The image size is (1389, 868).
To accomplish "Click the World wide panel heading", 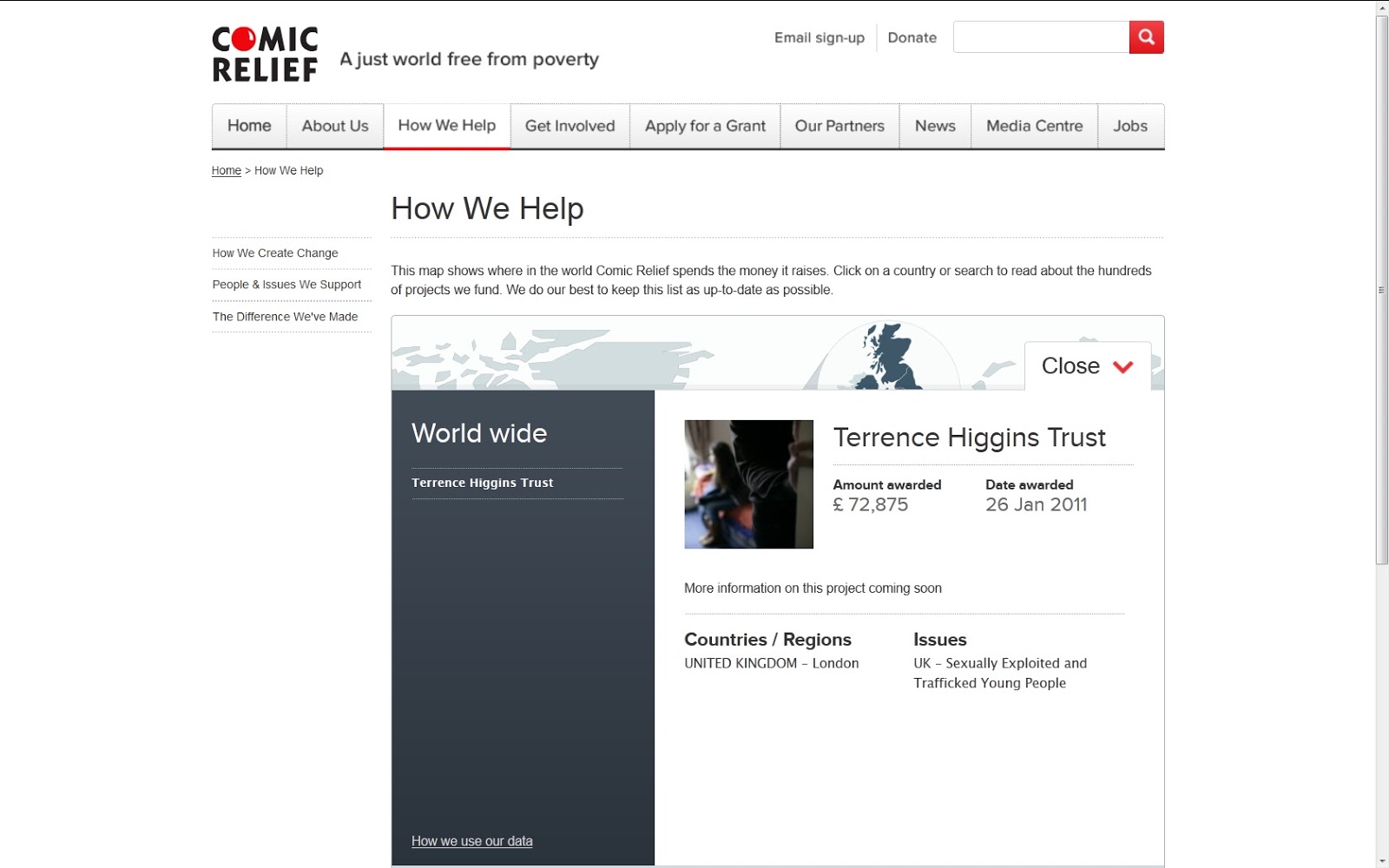I will pyautogui.click(x=479, y=433).
